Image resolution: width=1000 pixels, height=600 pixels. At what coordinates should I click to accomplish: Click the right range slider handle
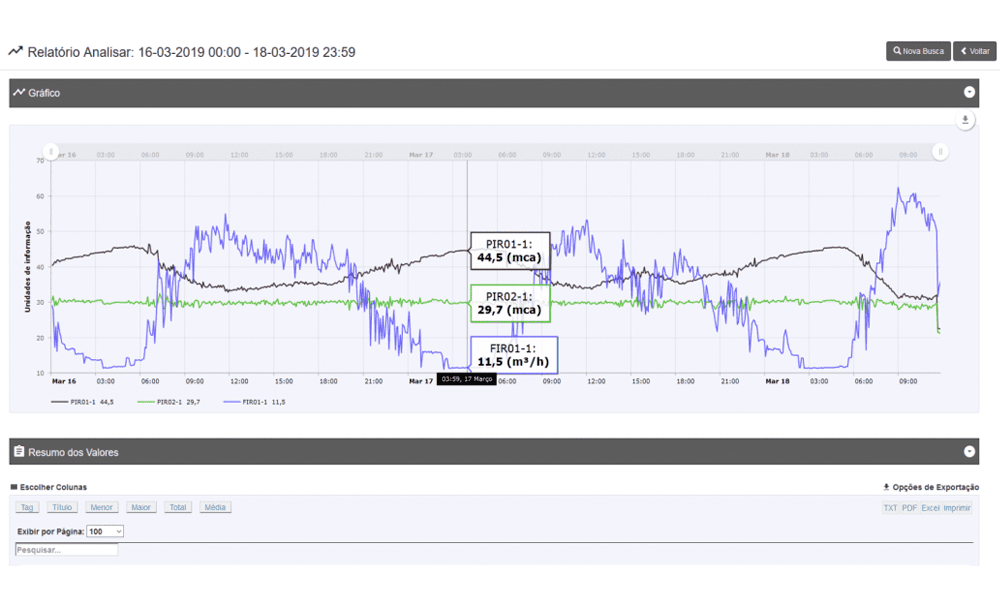(940, 152)
